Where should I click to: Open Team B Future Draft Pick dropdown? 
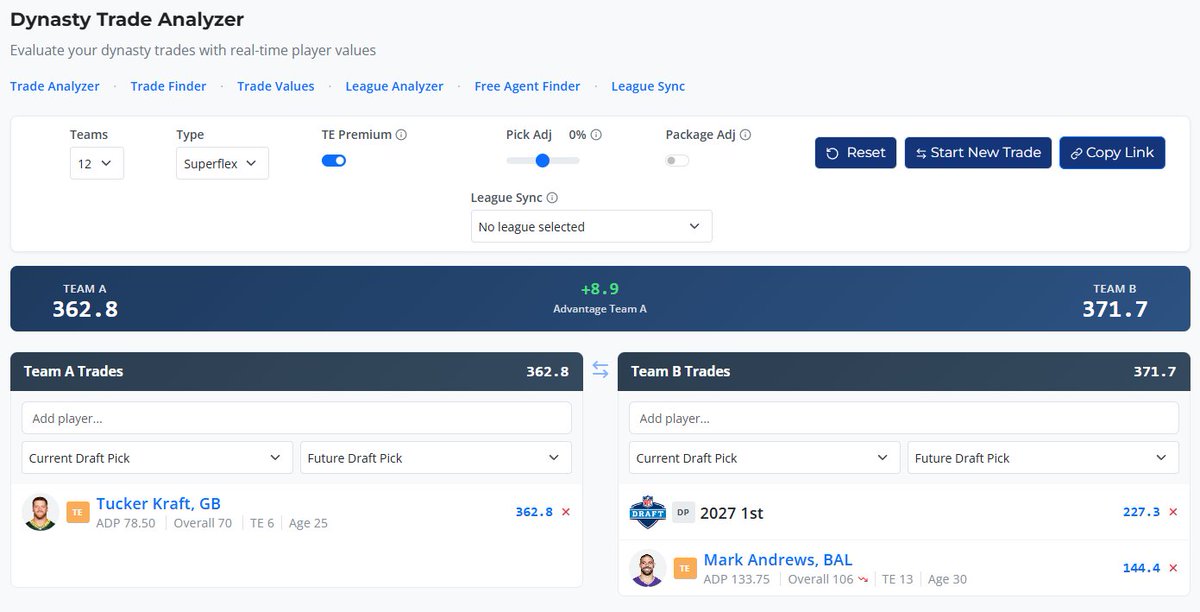[1043, 458]
